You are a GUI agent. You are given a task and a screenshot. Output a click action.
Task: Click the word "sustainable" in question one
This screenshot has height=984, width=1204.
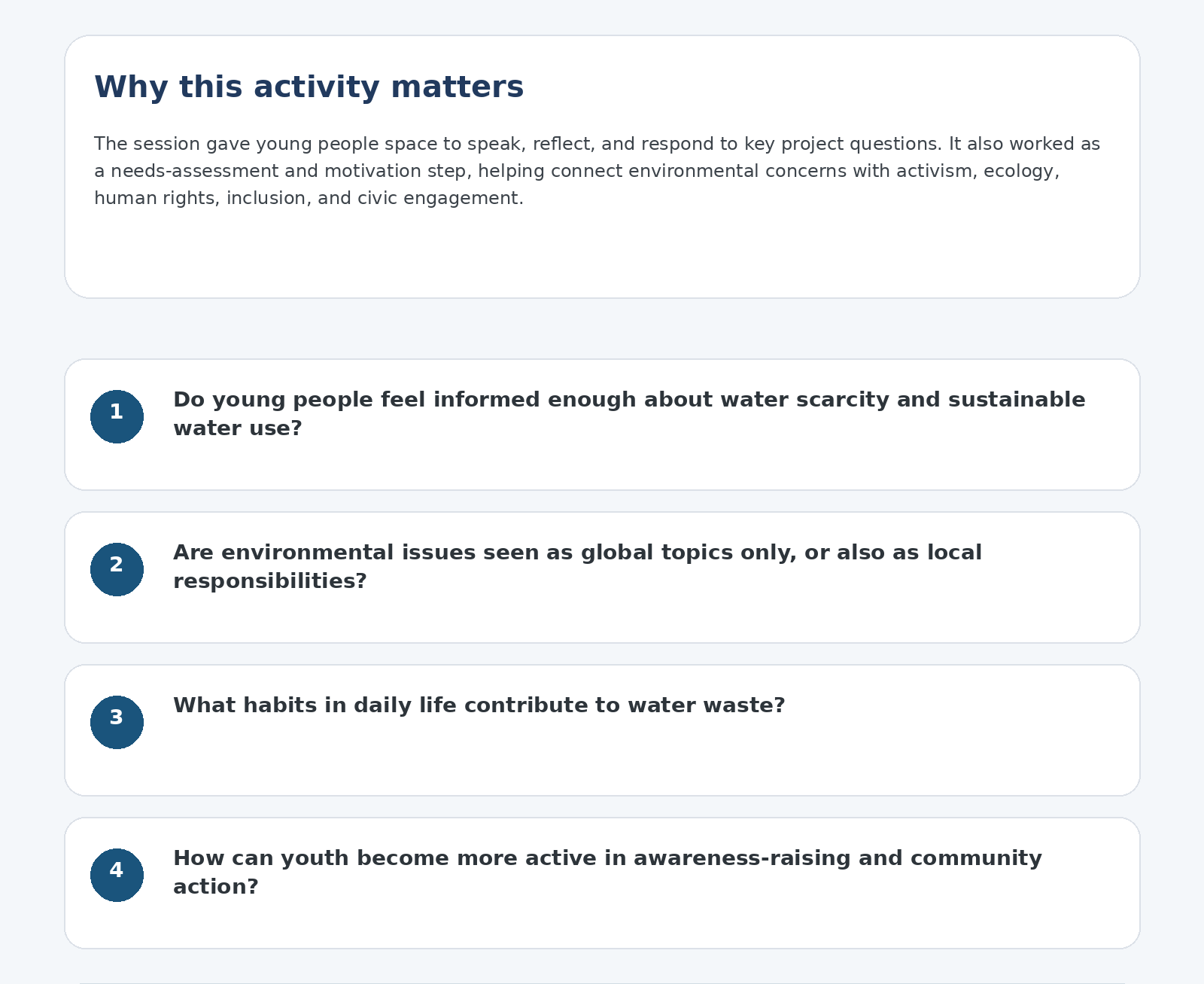[x=1016, y=400]
